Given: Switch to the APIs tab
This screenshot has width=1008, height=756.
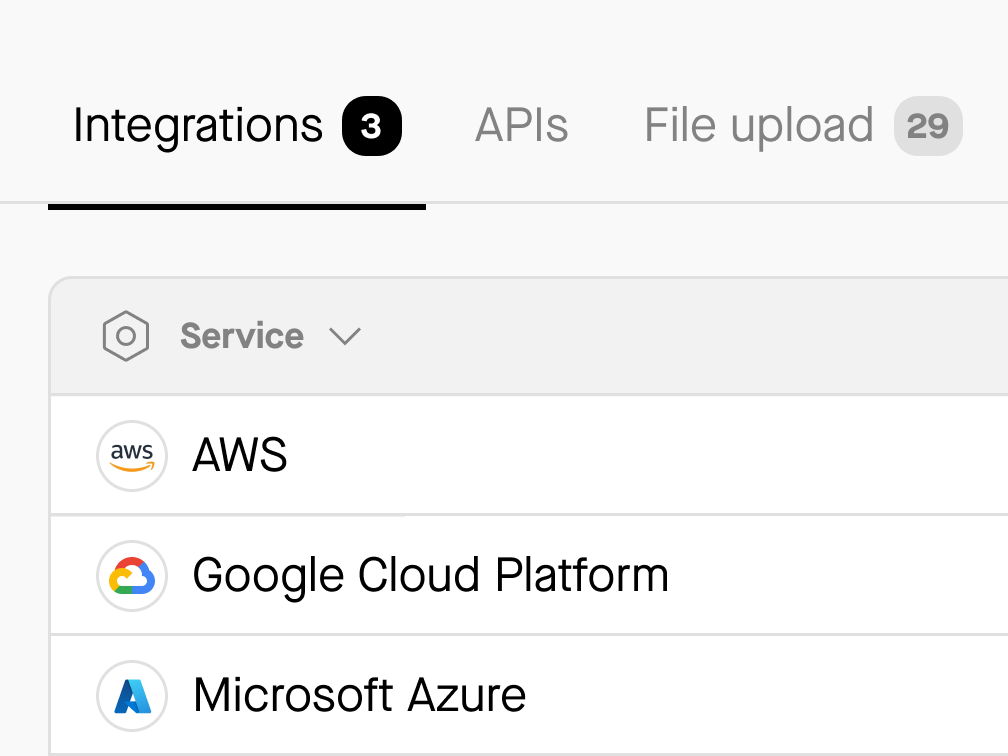Looking at the screenshot, I should pos(521,126).
